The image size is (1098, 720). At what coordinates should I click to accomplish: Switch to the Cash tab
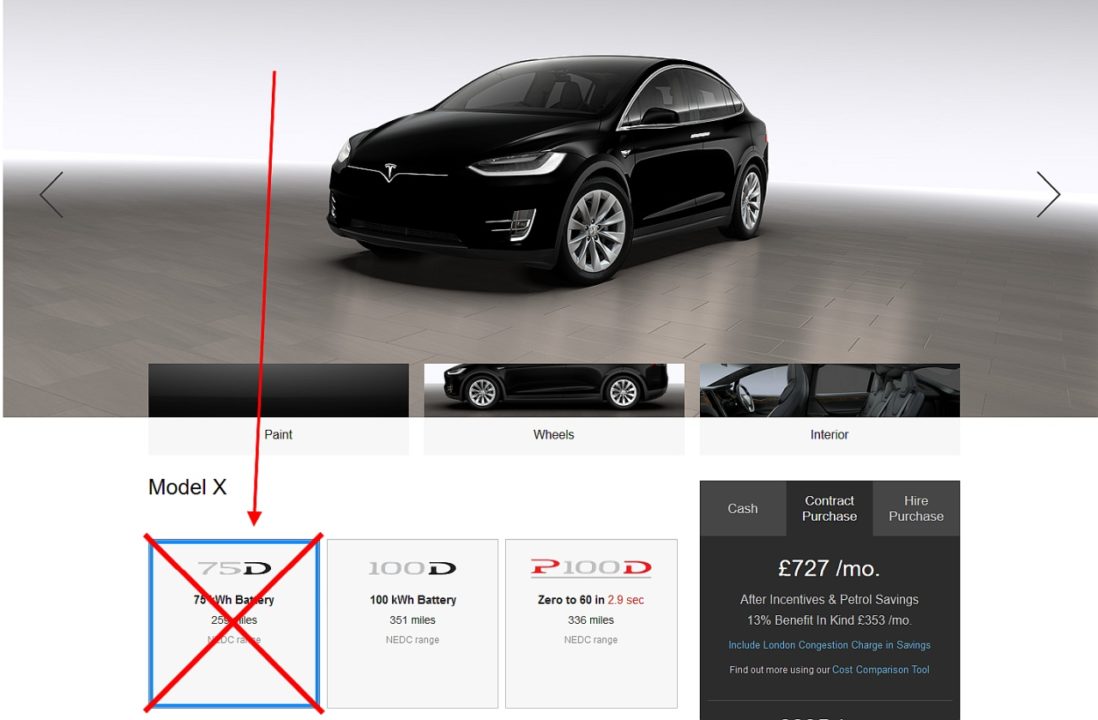pyautogui.click(x=743, y=508)
